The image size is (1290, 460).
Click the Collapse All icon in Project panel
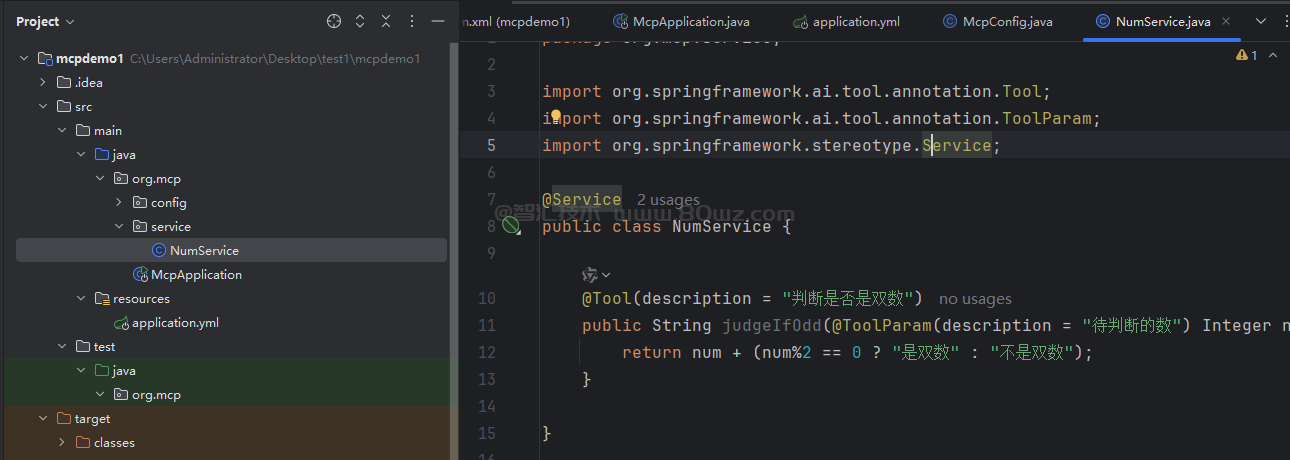[386, 21]
